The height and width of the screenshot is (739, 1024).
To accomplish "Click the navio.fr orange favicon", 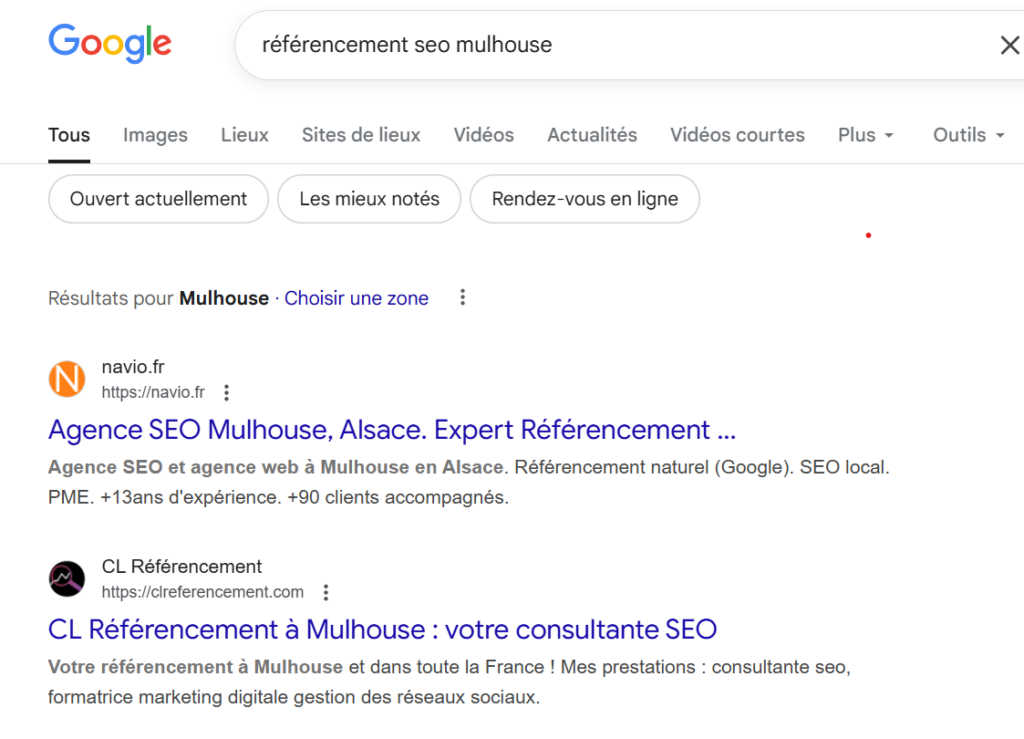I will tap(67, 379).
